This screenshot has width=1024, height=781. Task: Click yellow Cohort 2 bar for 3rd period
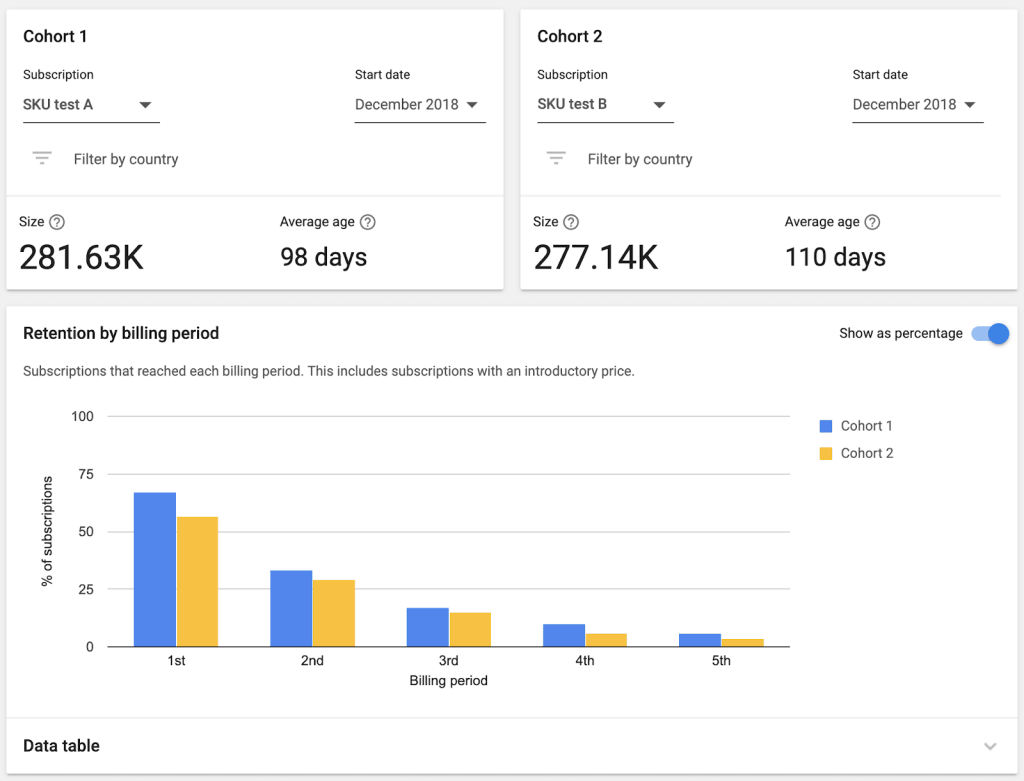click(x=470, y=630)
